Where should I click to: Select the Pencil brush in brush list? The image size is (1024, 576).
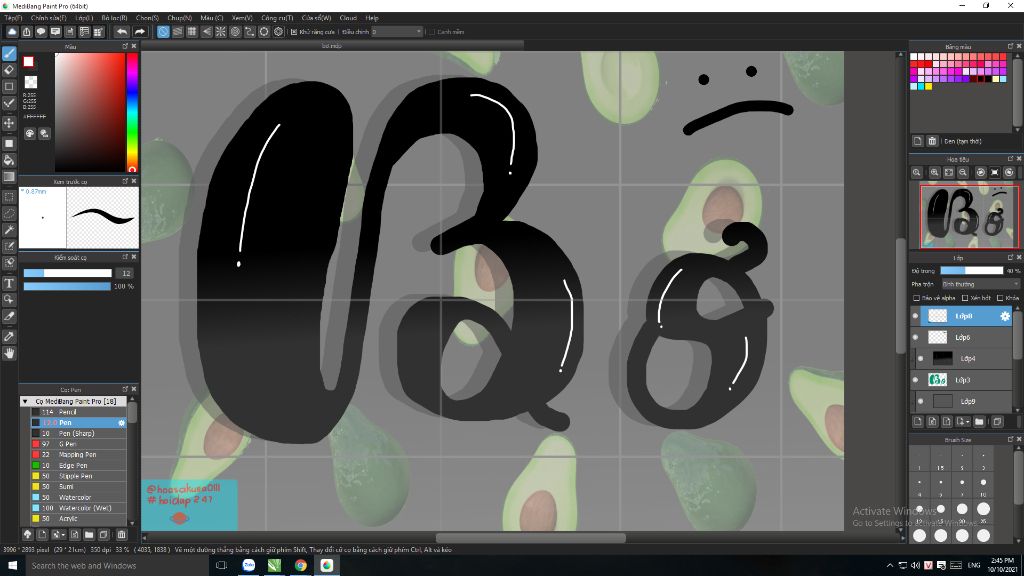tap(78, 412)
